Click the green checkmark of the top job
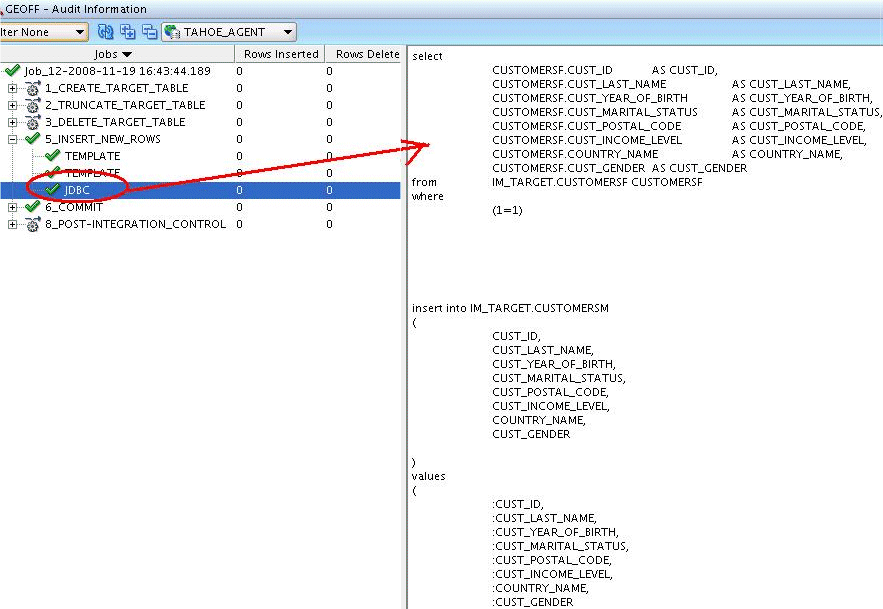Viewport: 883px width, 609px height. (x=12, y=71)
